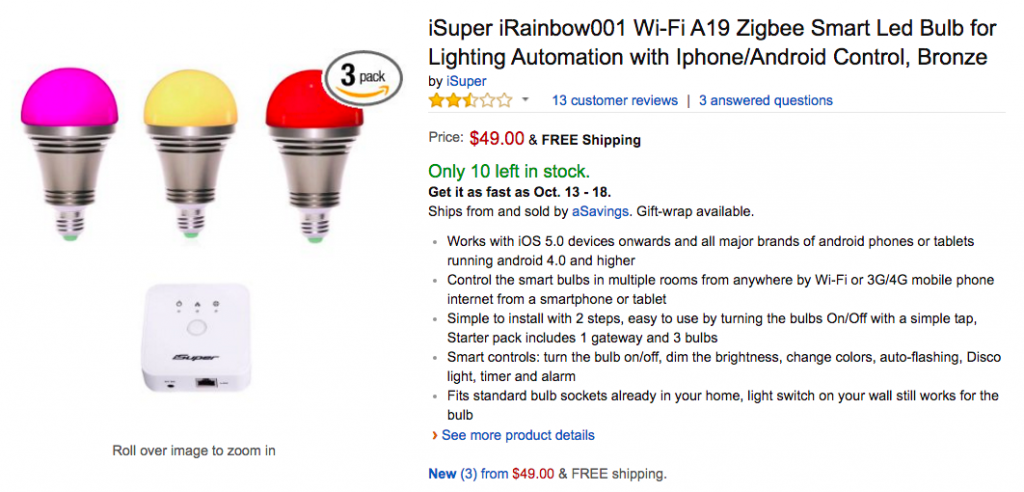This screenshot has height=492, width=1024.
Task: Click the white iSuper gateway image
Action: pos(196,337)
